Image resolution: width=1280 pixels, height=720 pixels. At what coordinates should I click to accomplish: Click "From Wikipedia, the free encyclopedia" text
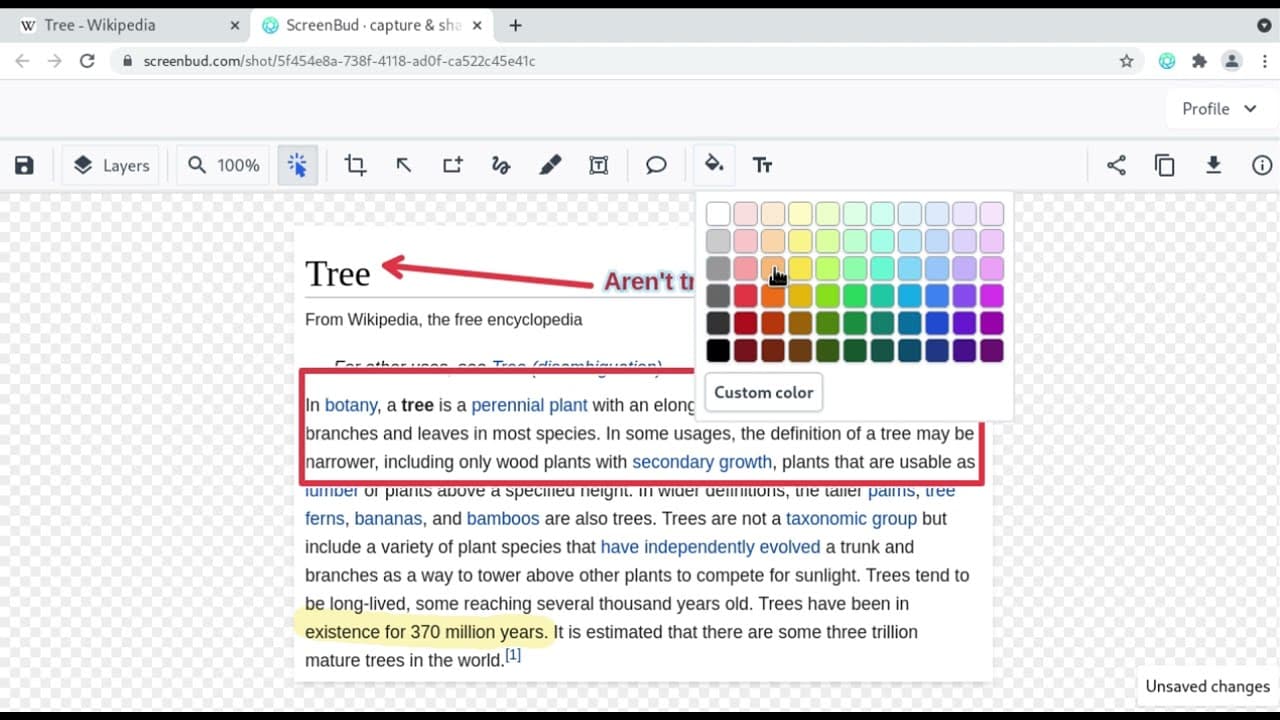pos(444,320)
